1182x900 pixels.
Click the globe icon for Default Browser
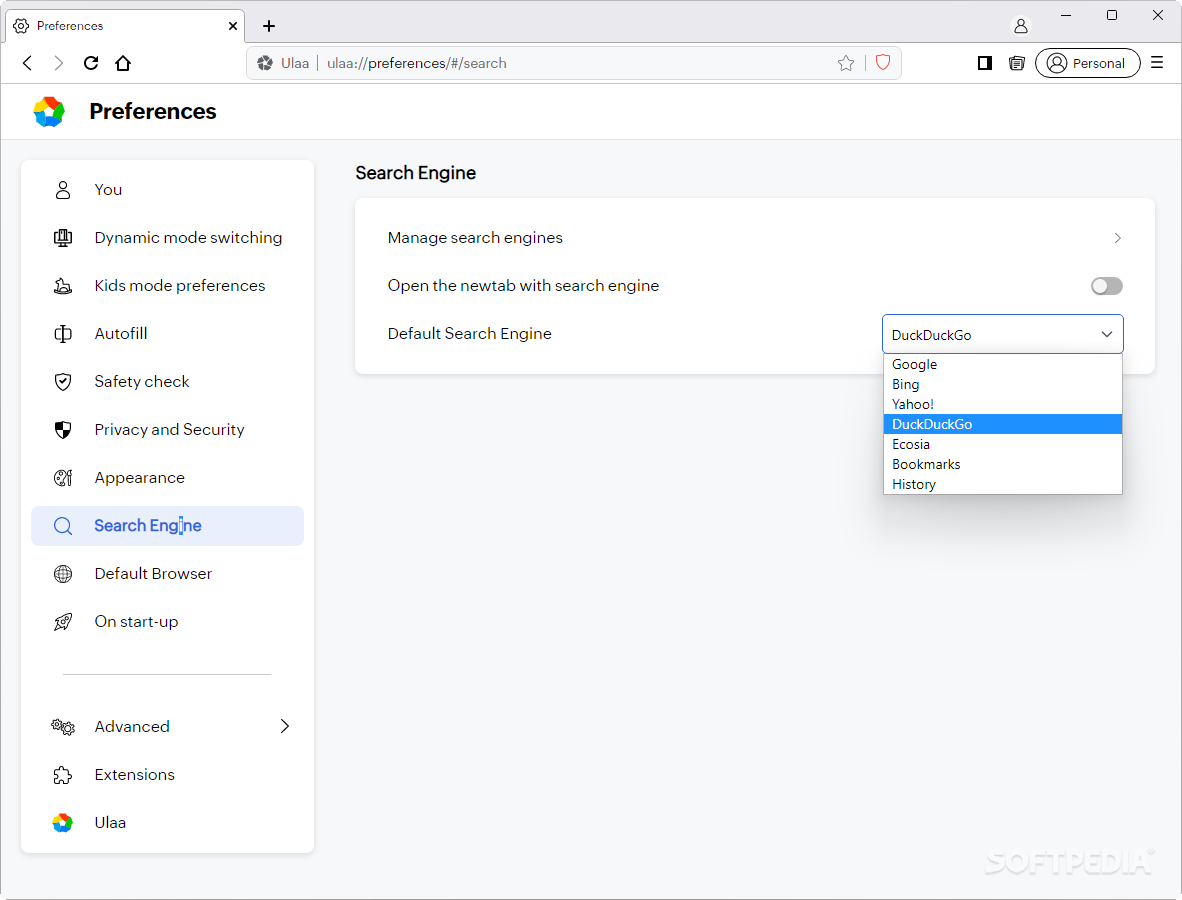coord(63,574)
